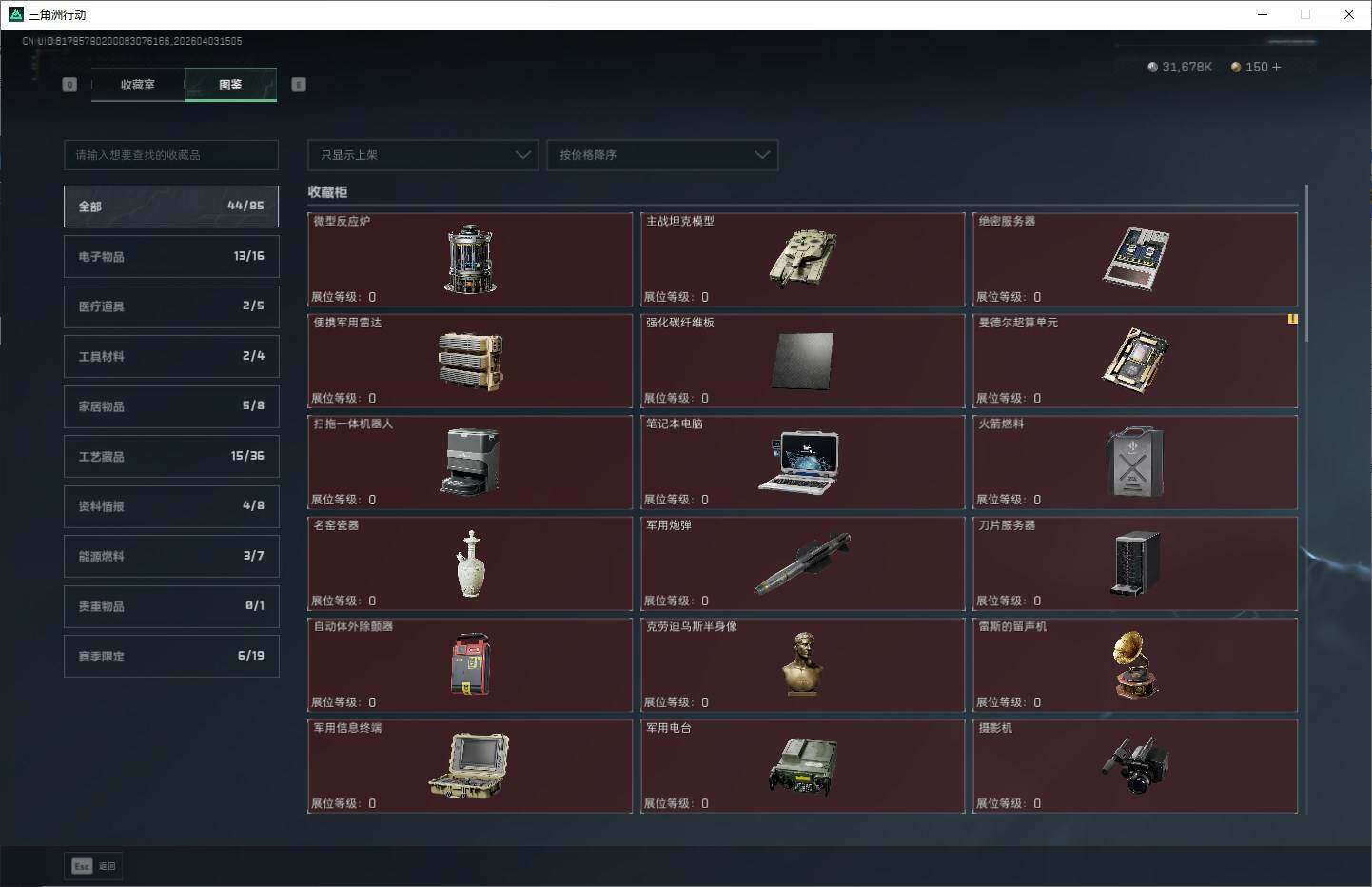The height and width of the screenshot is (887, 1372).
Task: Select the 摄影机 camera item icon
Action: coord(1134,765)
